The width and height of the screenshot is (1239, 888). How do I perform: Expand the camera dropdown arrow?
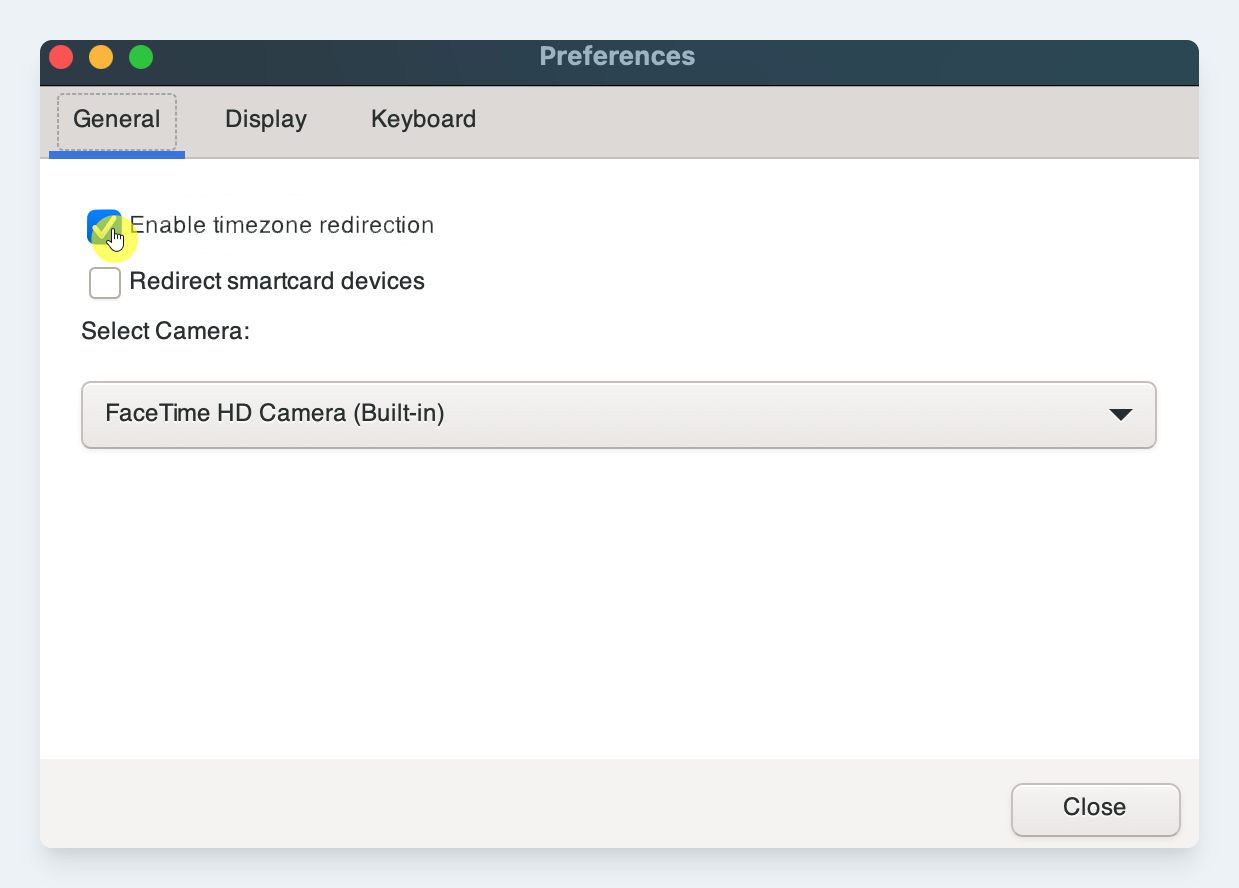pyautogui.click(x=1120, y=414)
